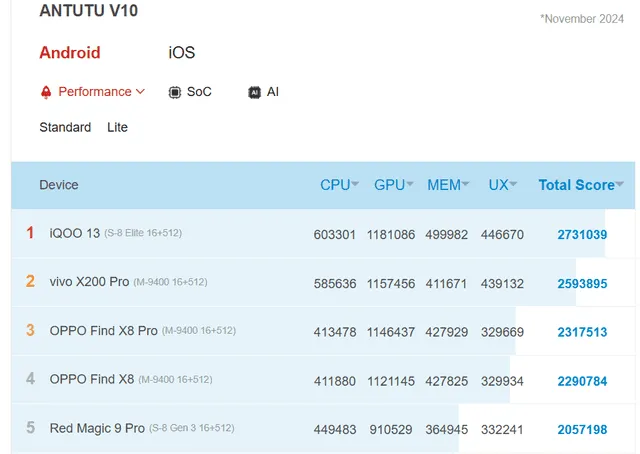640x454 pixels.
Task: Click OPPO Find X8 GPU score 1121145
Action: pos(391,381)
